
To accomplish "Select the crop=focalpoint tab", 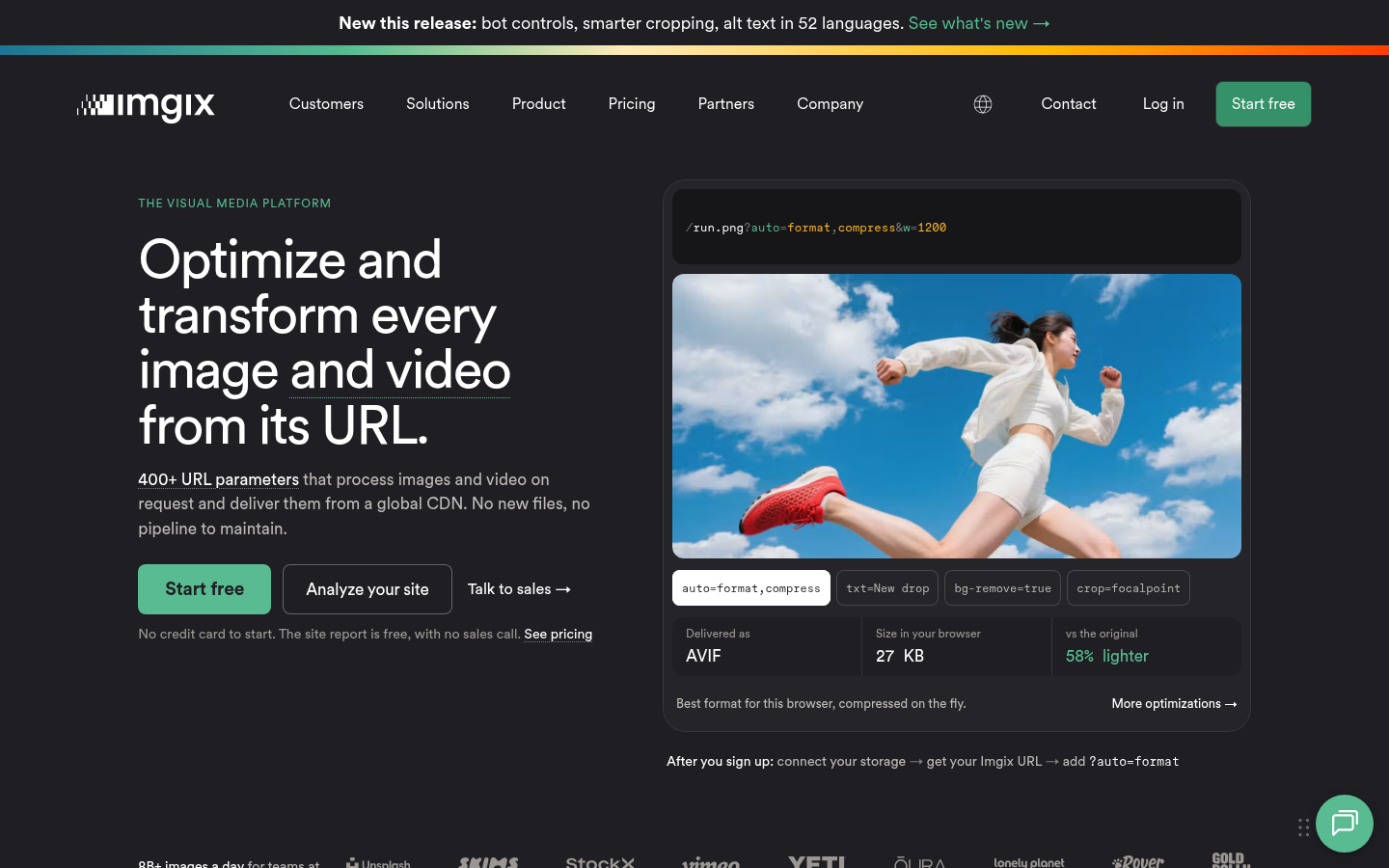I will click(x=1129, y=588).
